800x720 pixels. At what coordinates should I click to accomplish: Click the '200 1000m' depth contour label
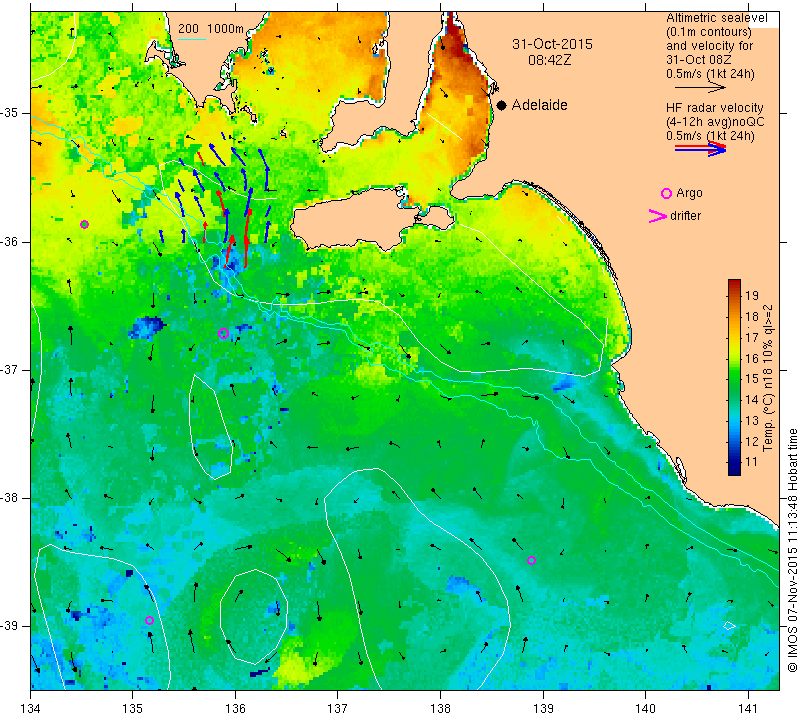211,29
